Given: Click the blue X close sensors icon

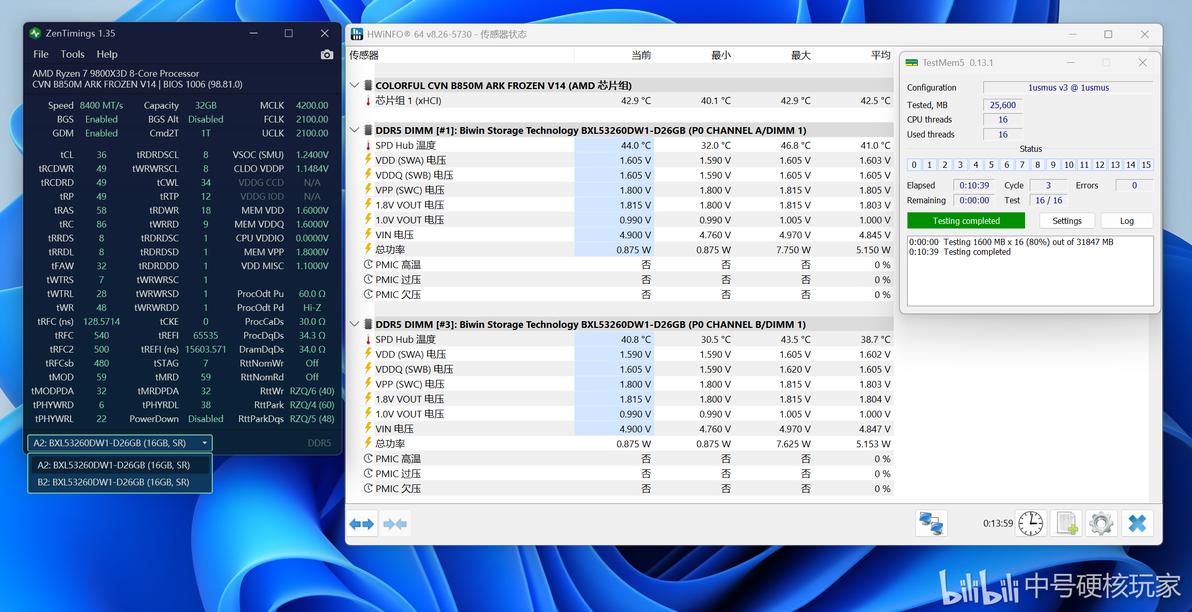Looking at the screenshot, I should coord(1137,523).
